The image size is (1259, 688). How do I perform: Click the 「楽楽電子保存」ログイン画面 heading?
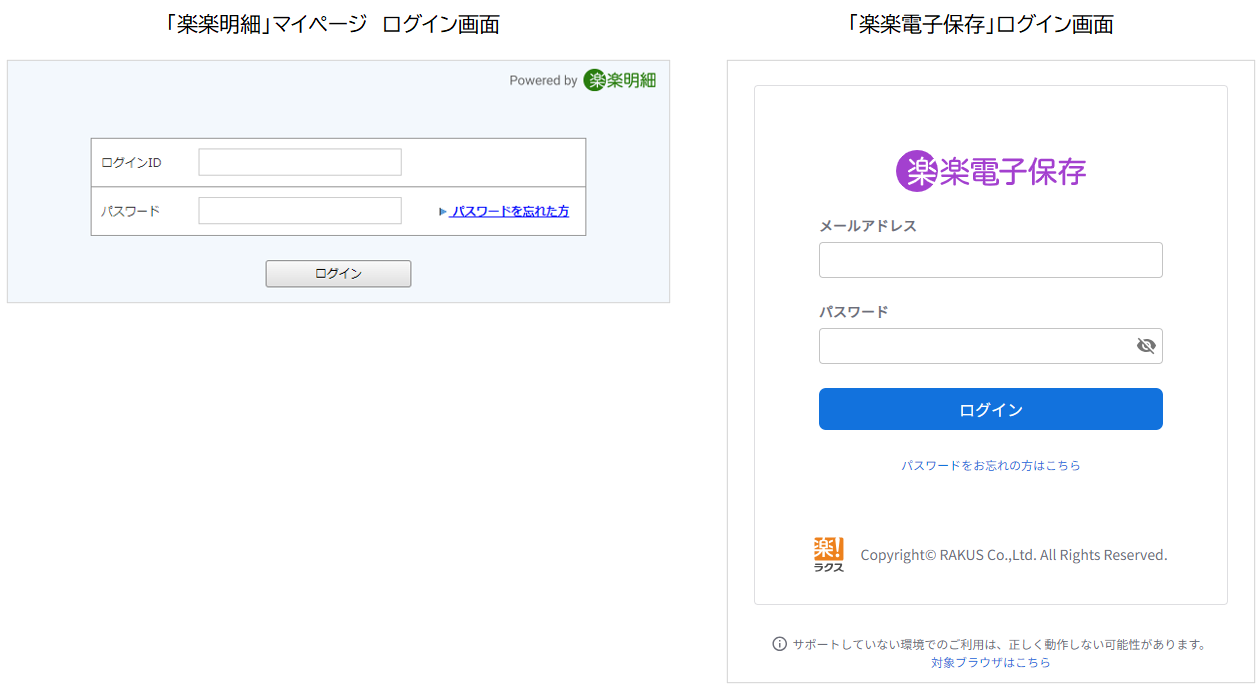[x=980, y=25]
